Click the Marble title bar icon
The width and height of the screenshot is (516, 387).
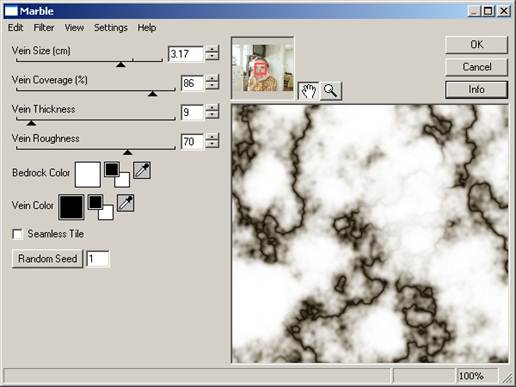tap(11, 11)
